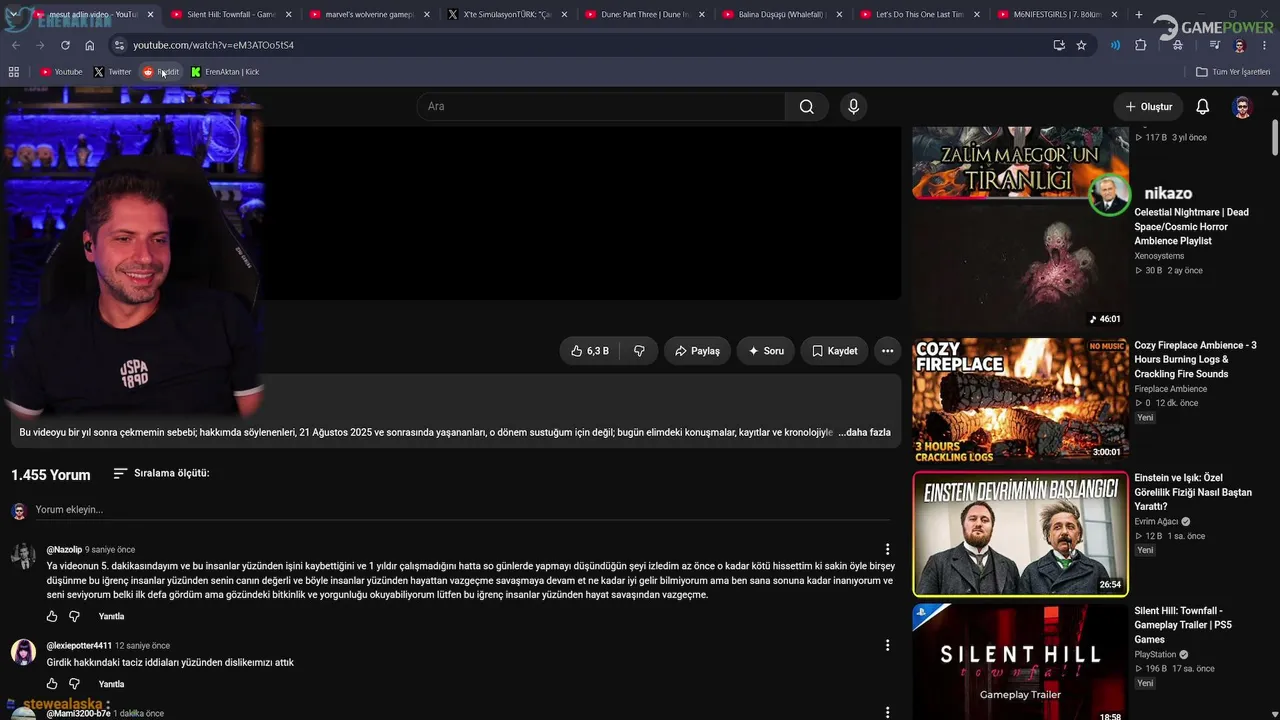Click the YouTube Ara search field
Image resolution: width=1280 pixels, height=720 pixels.
point(601,107)
